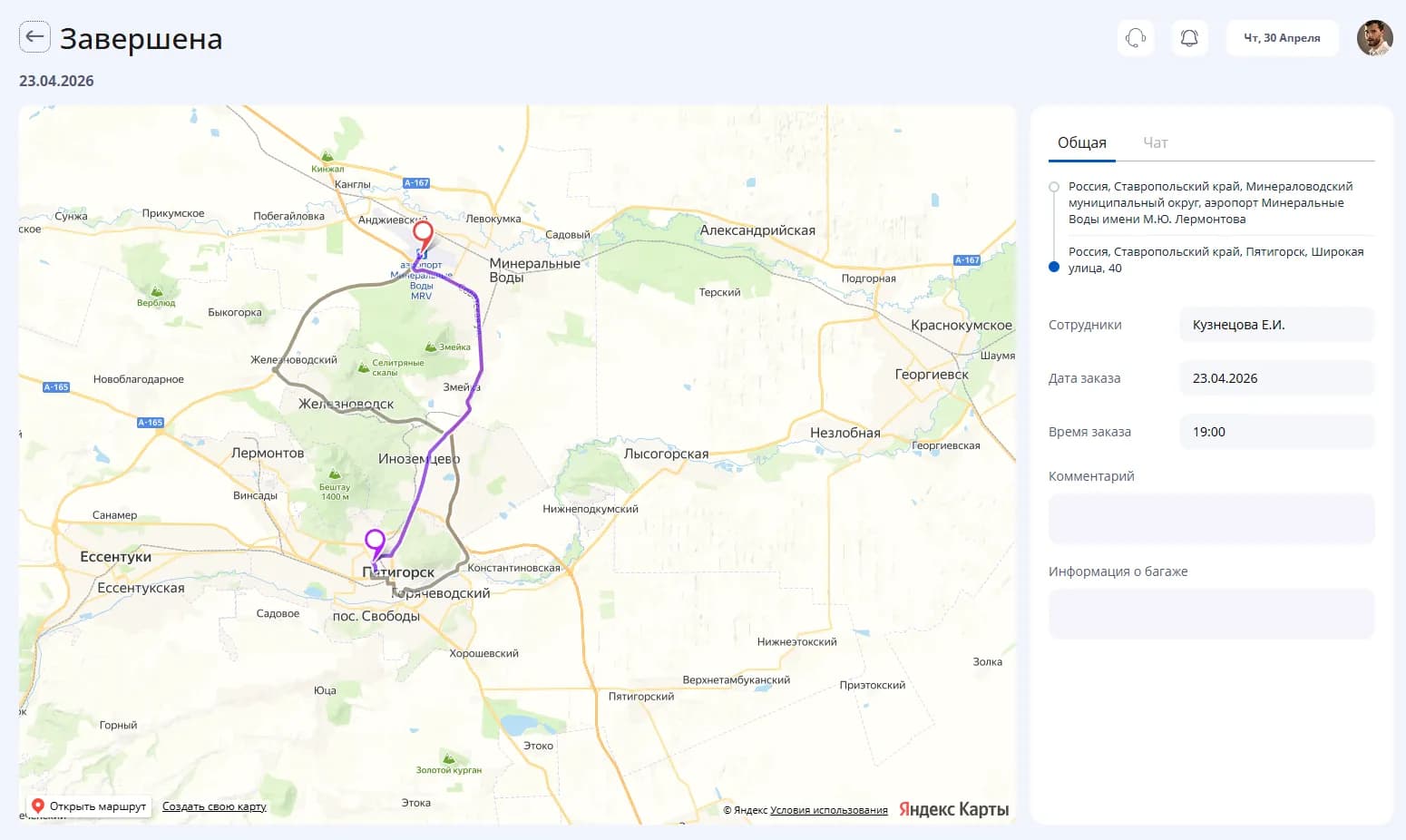Open support headset icon

pyautogui.click(x=1136, y=38)
